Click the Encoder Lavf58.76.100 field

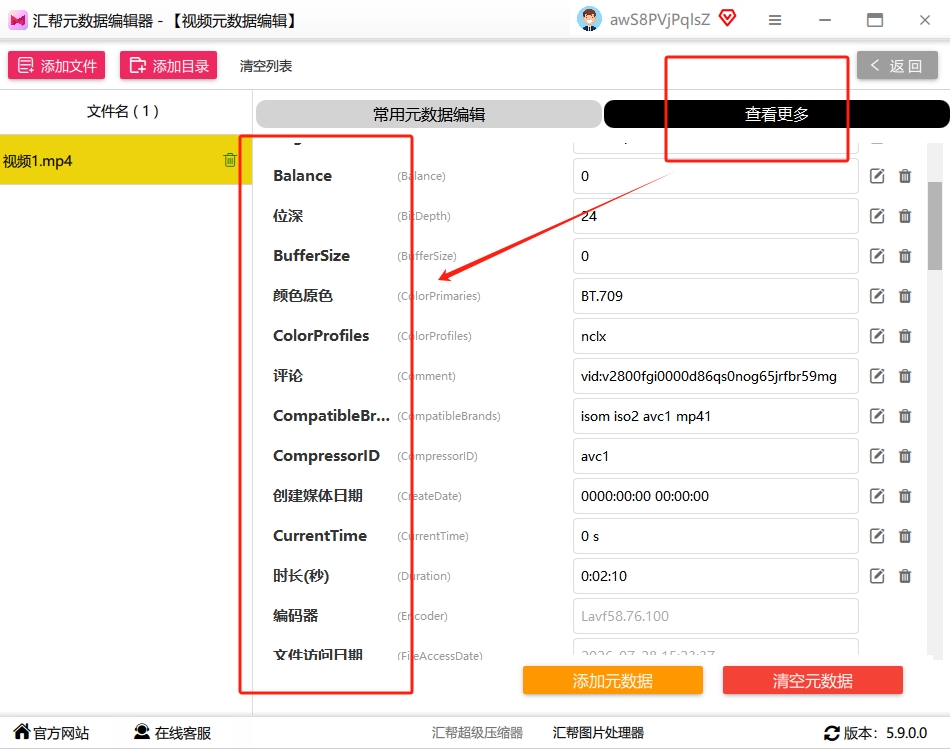(716, 616)
